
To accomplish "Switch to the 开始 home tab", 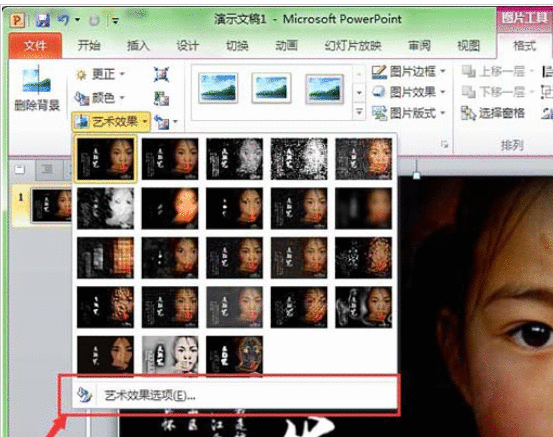I will [x=89, y=46].
